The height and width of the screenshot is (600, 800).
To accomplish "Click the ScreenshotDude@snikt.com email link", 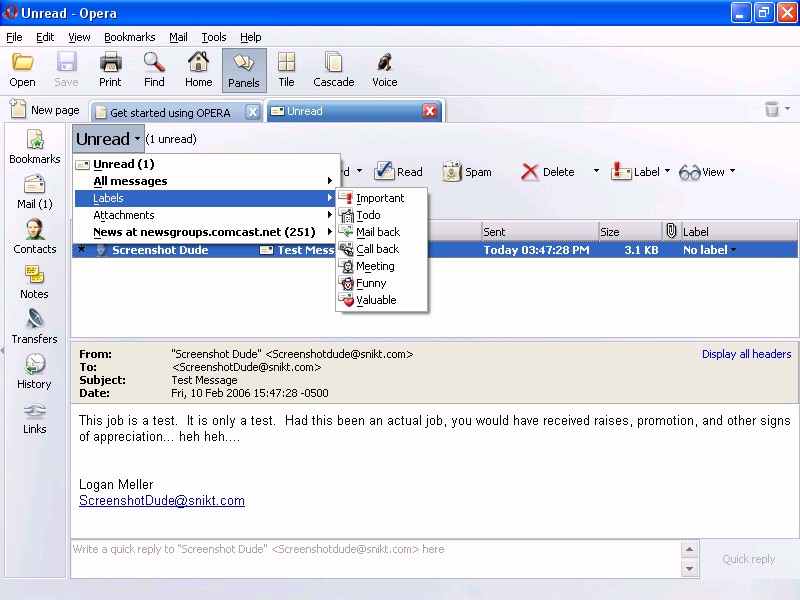I will [162, 501].
